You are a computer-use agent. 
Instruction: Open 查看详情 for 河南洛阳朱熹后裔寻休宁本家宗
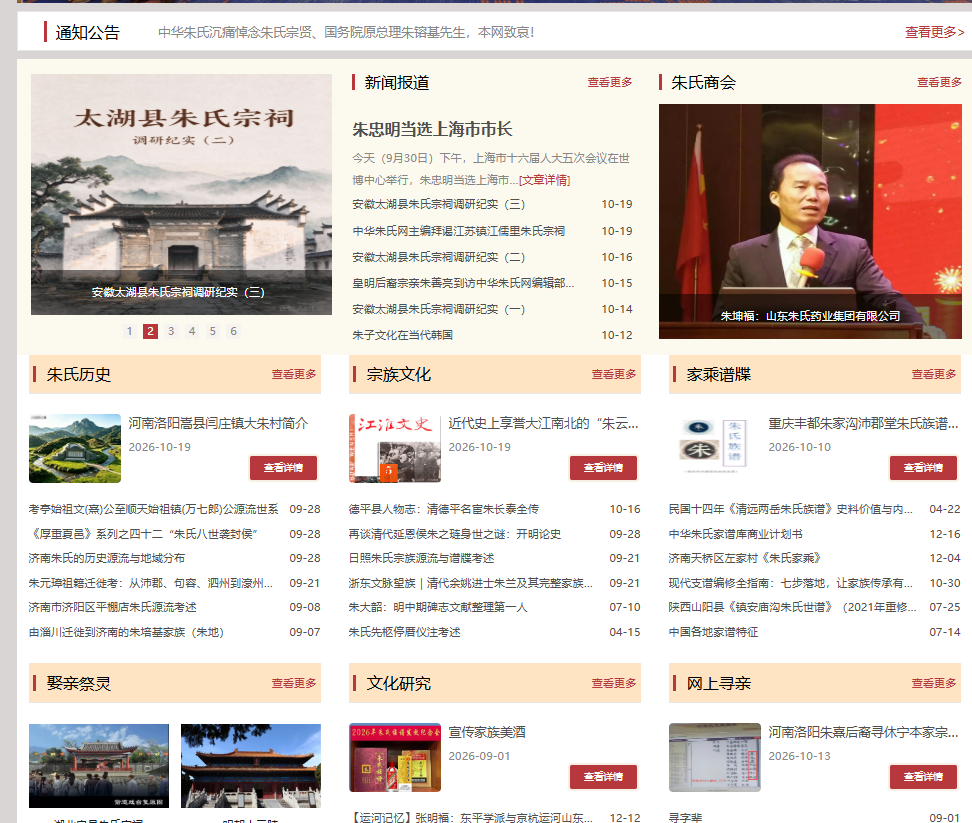[x=923, y=777]
